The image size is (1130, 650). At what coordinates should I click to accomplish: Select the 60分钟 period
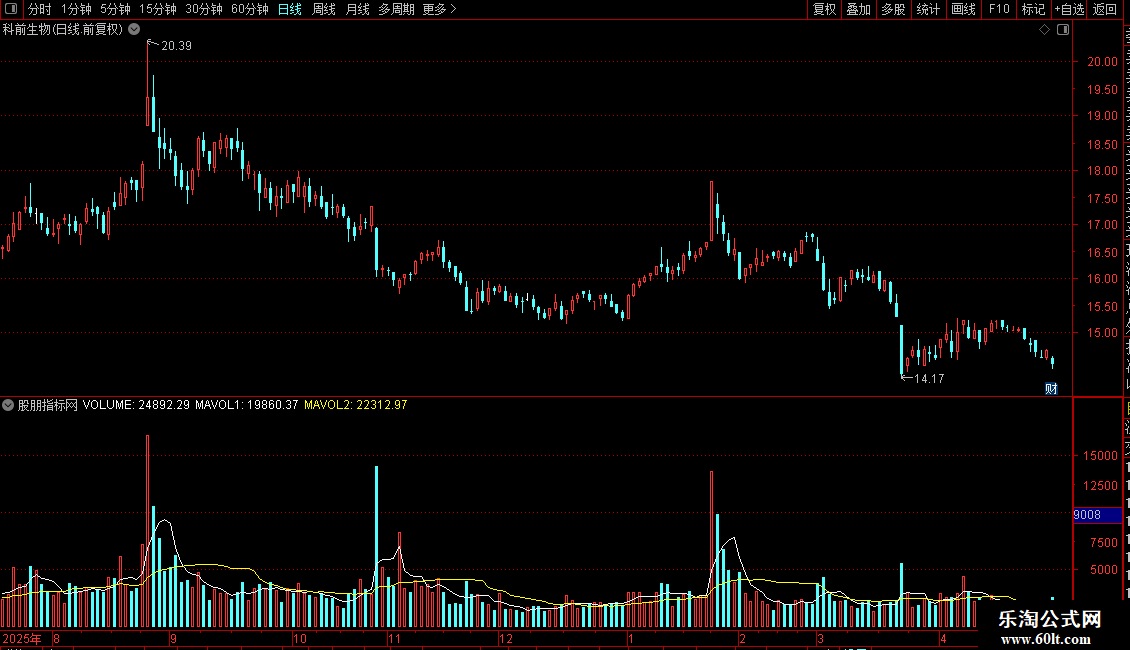click(249, 9)
